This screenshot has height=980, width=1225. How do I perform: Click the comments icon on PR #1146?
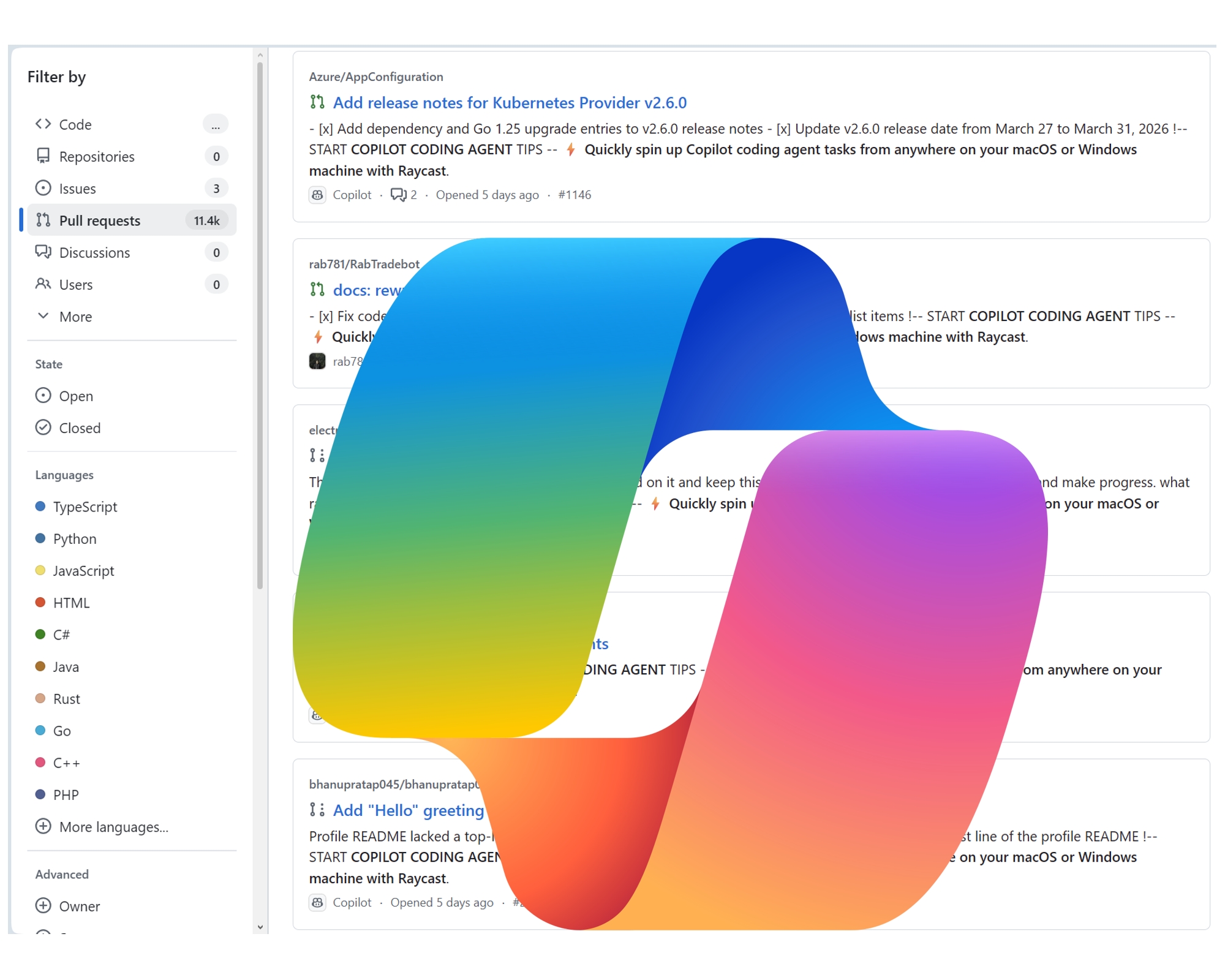(398, 195)
